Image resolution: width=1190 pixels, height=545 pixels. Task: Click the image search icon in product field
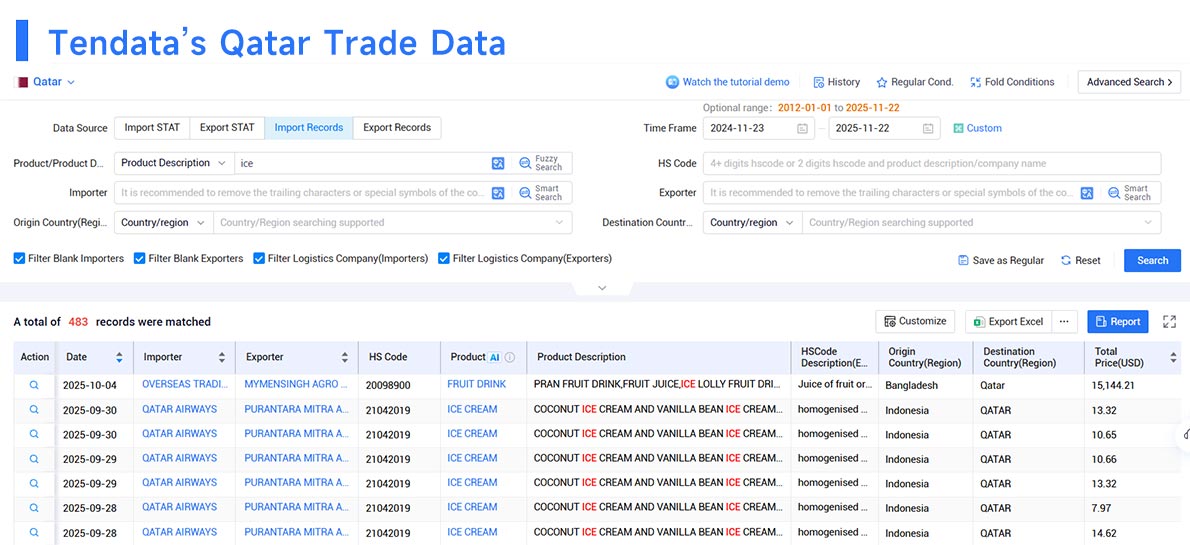click(x=498, y=163)
